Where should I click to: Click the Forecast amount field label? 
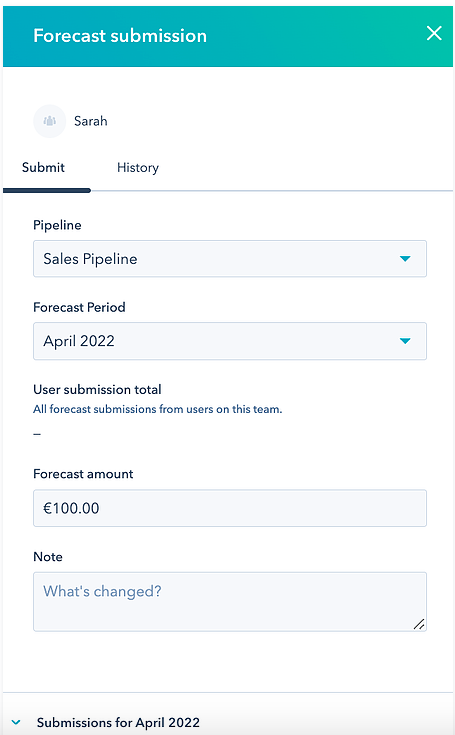(83, 474)
